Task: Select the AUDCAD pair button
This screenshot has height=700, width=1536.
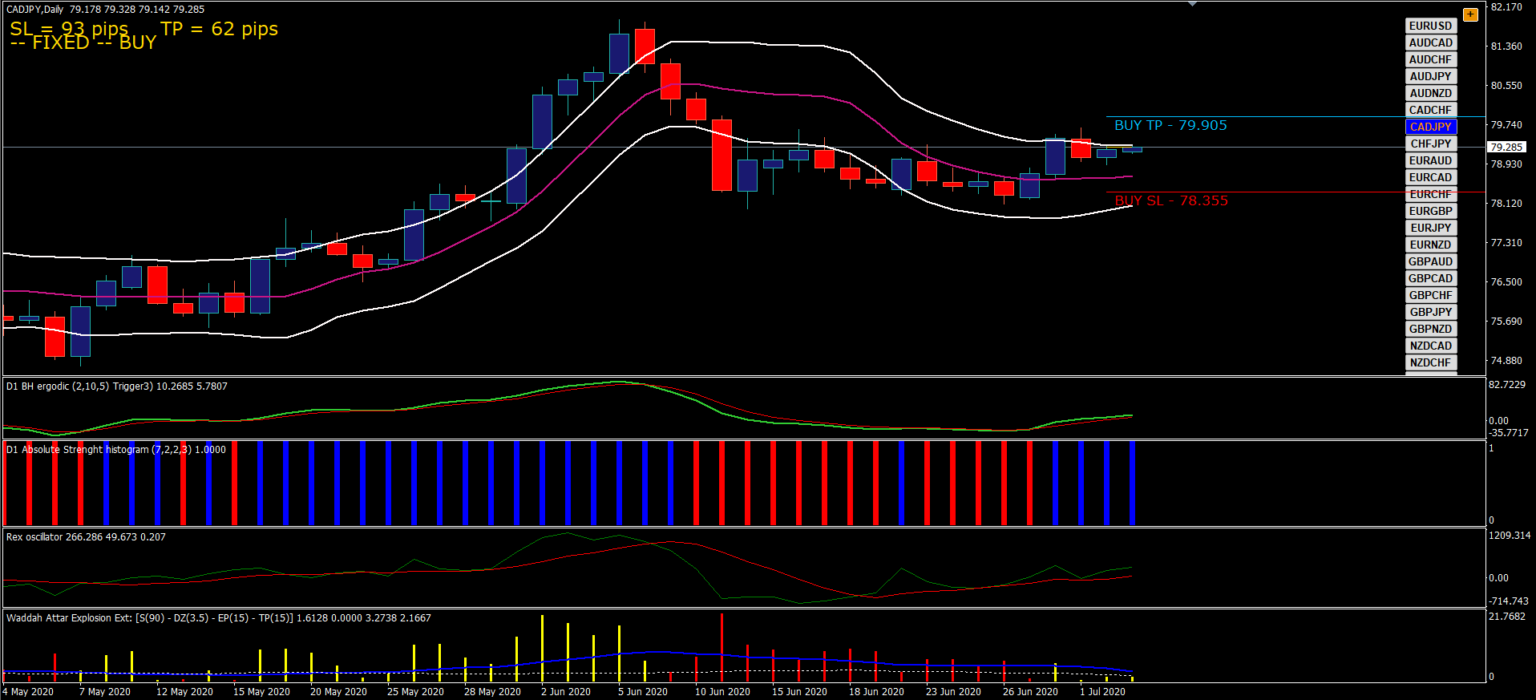Action: coord(1430,43)
